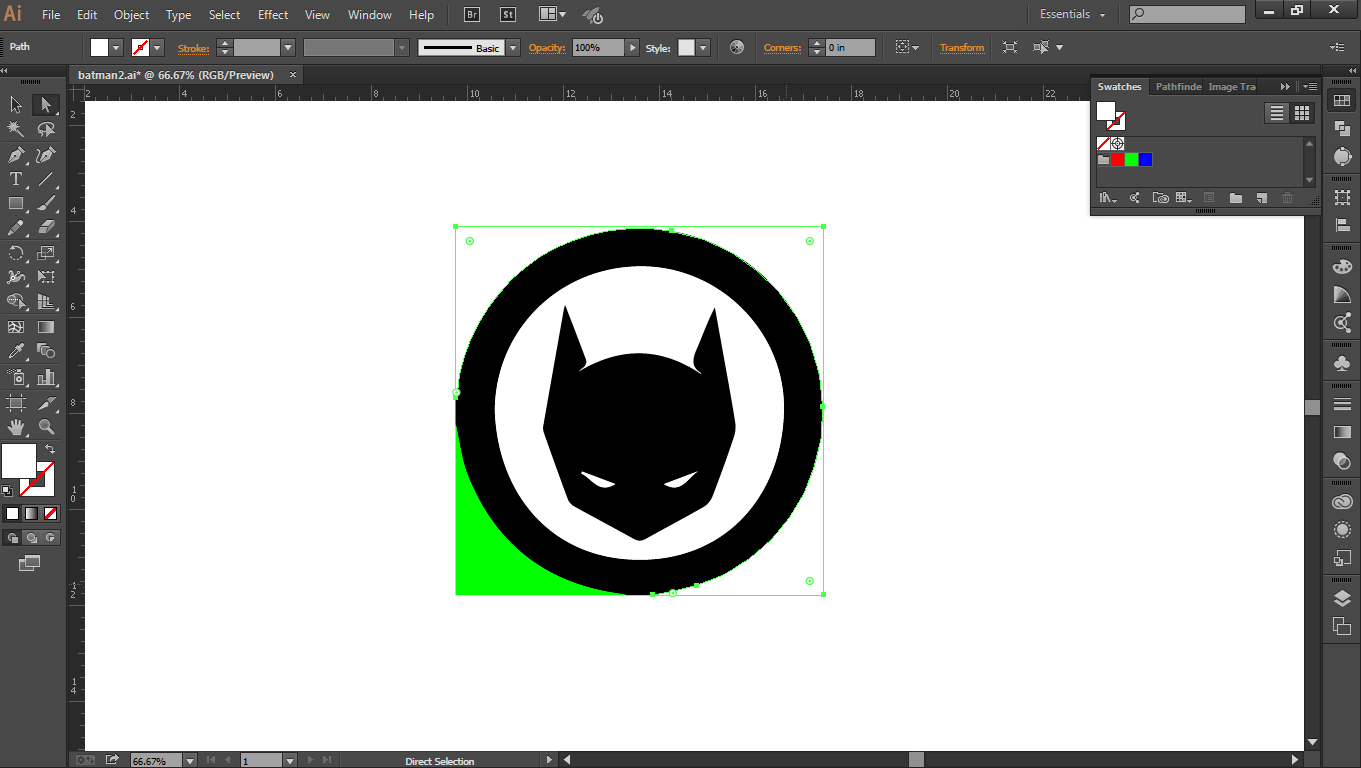1361x768 pixels.
Task: Choose the Type tool
Action: coord(15,179)
